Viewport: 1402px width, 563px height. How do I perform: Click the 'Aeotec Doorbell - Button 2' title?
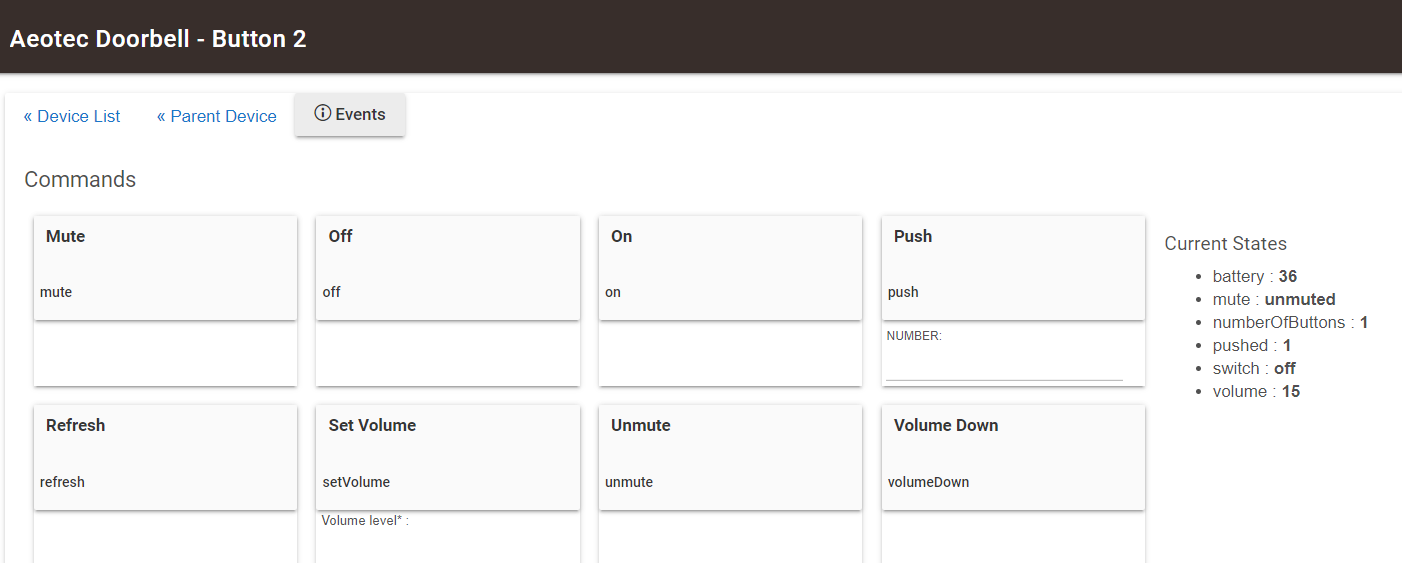[158, 39]
